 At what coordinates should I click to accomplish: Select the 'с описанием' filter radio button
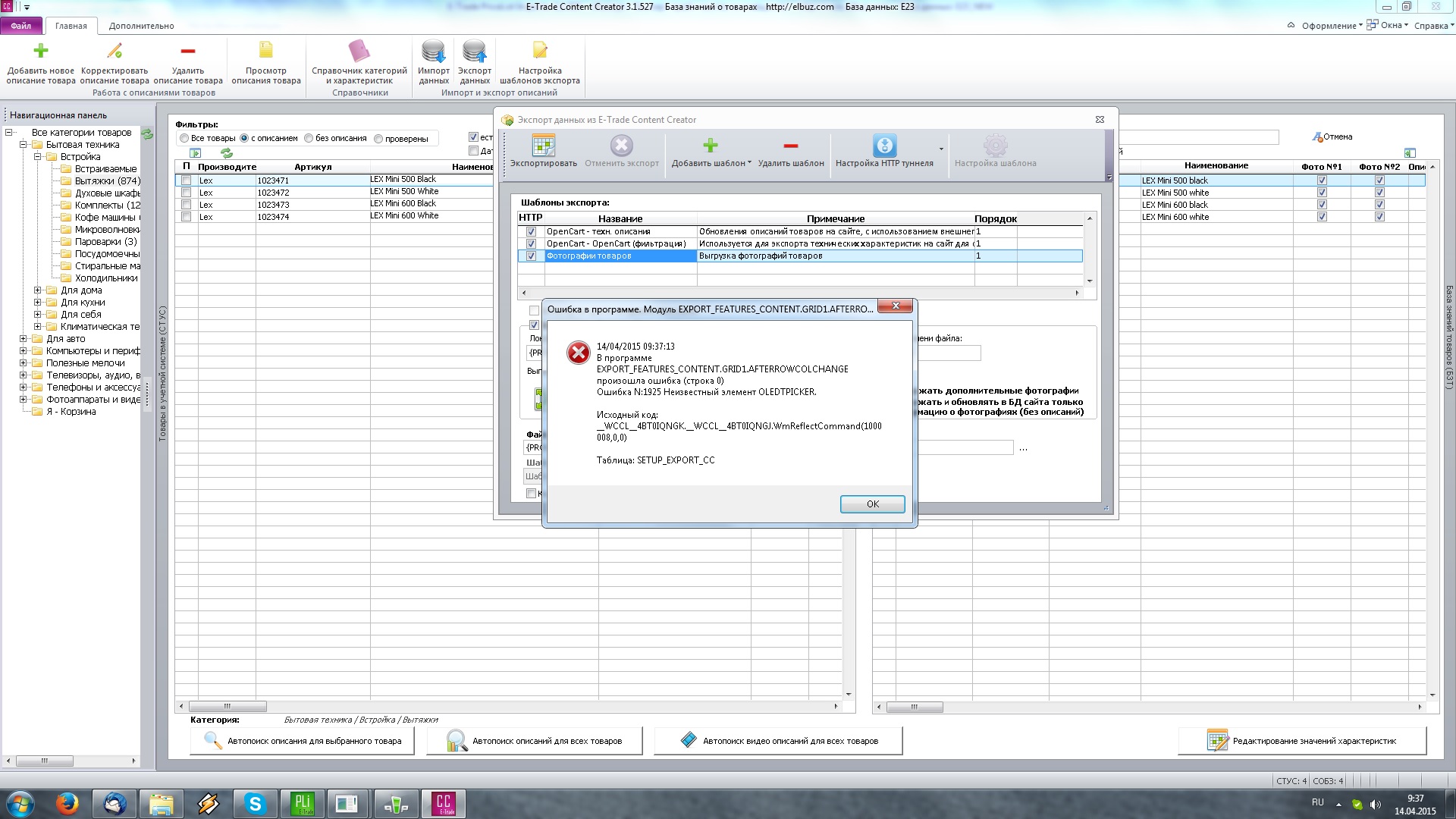pos(244,139)
